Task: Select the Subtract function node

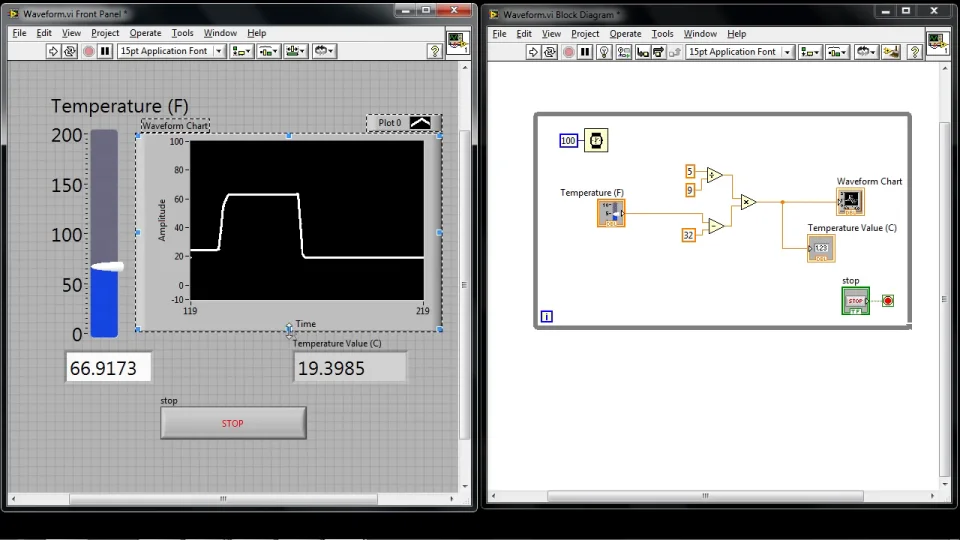Action: click(x=714, y=227)
